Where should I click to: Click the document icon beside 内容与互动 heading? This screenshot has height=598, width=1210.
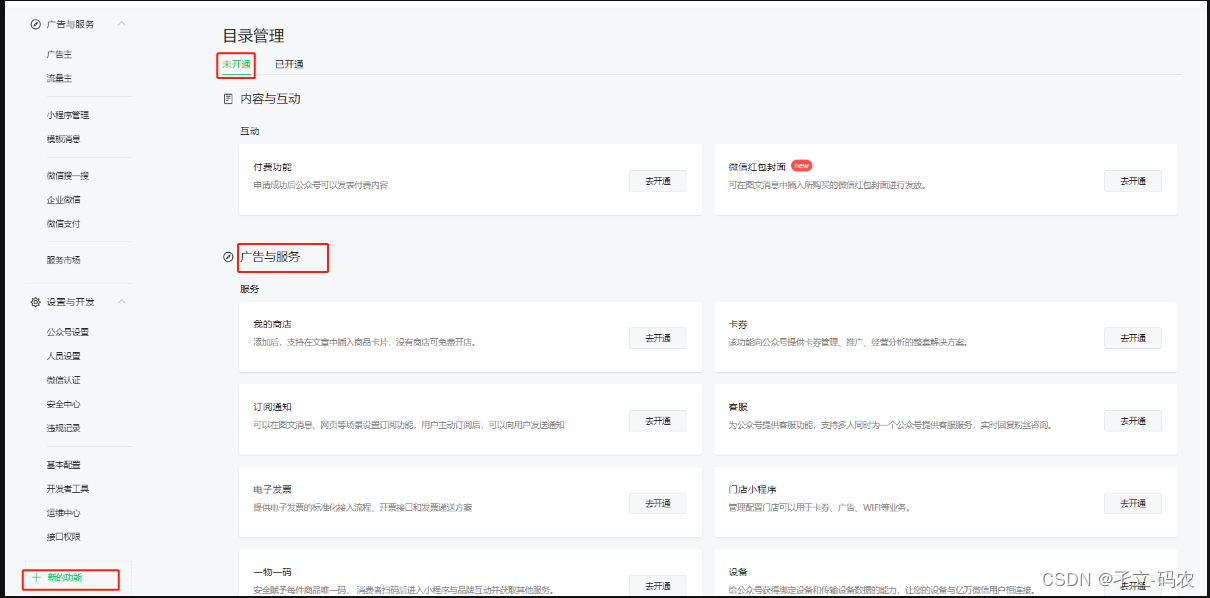[x=228, y=99]
